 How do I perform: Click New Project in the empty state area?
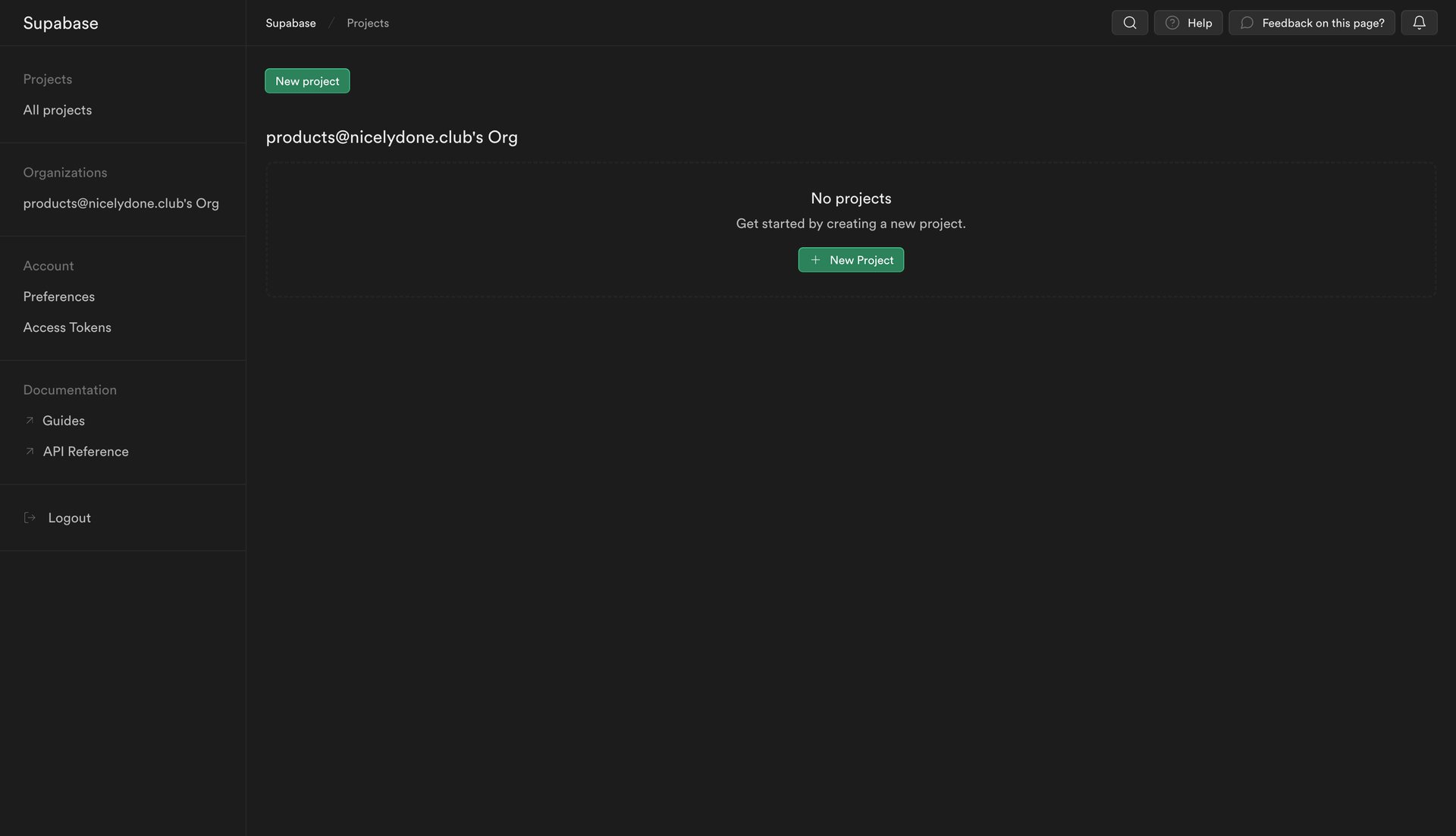851,259
